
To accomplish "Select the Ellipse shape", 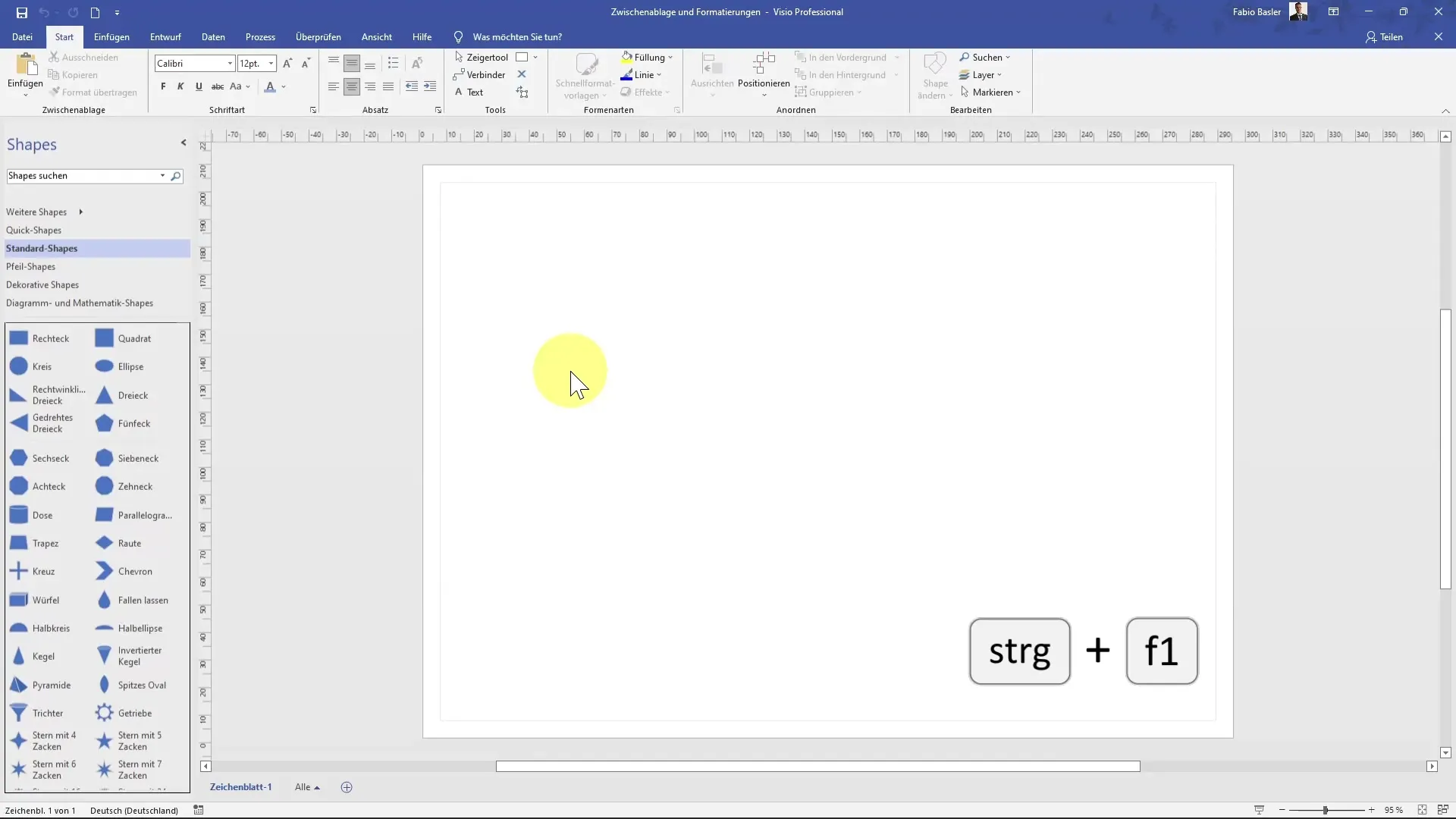I will [x=120, y=366].
